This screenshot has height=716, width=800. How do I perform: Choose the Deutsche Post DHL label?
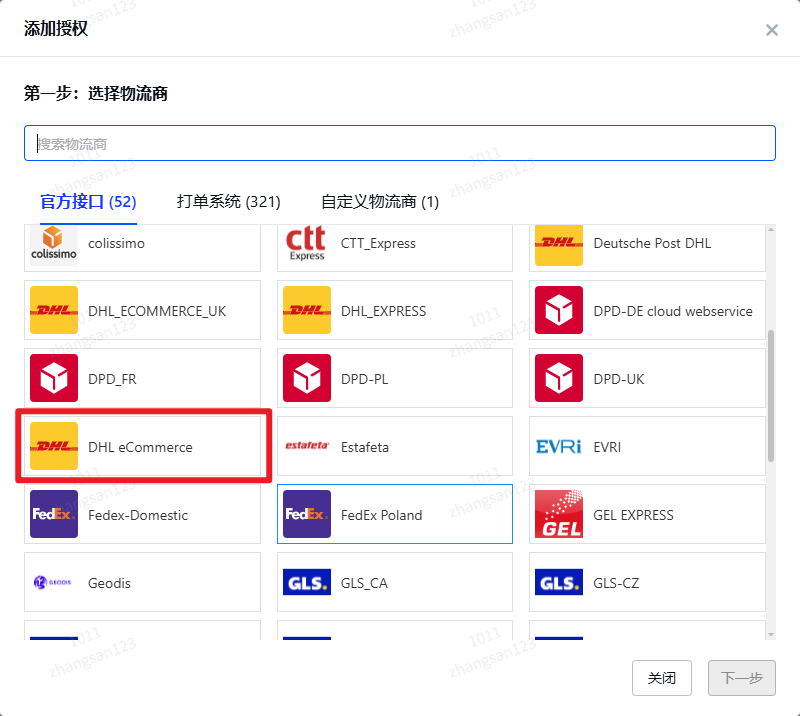pyautogui.click(x=652, y=243)
